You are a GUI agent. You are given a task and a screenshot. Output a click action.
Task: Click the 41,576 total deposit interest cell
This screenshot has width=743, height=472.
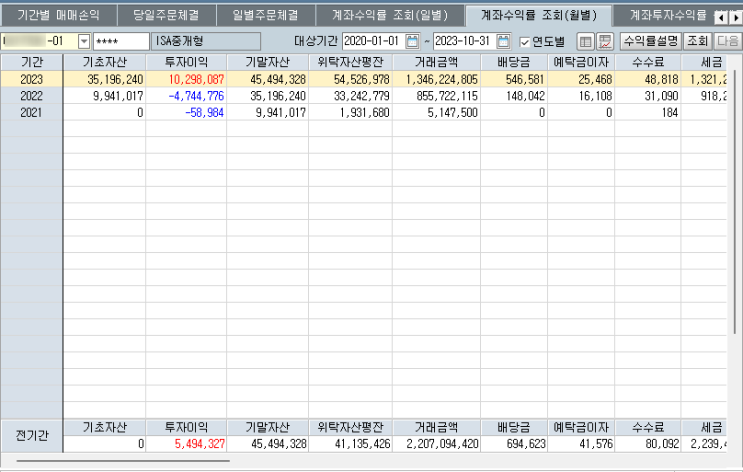(581, 444)
